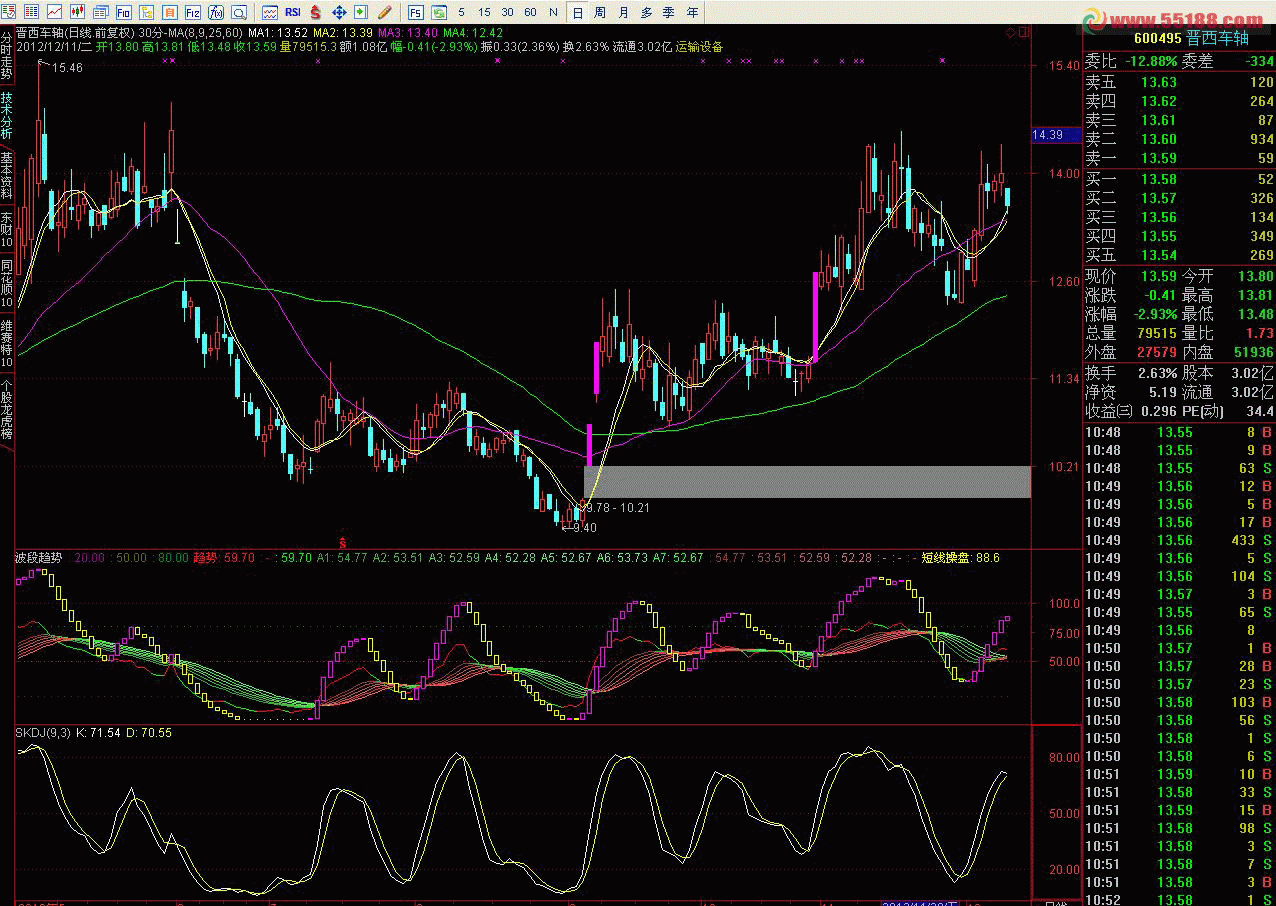Click the orange document icon
The width and height of the screenshot is (1276, 906).
coord(170,12)
